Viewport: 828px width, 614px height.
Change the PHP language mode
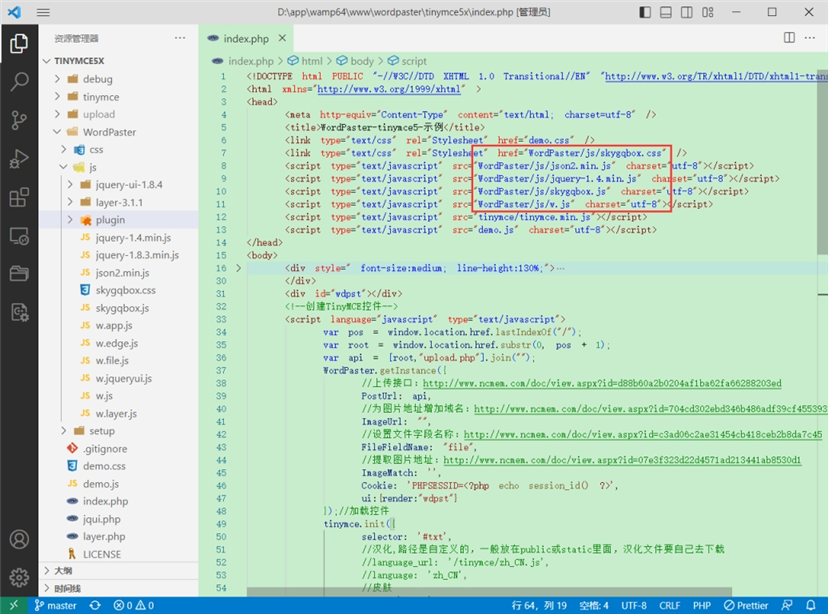701,606
